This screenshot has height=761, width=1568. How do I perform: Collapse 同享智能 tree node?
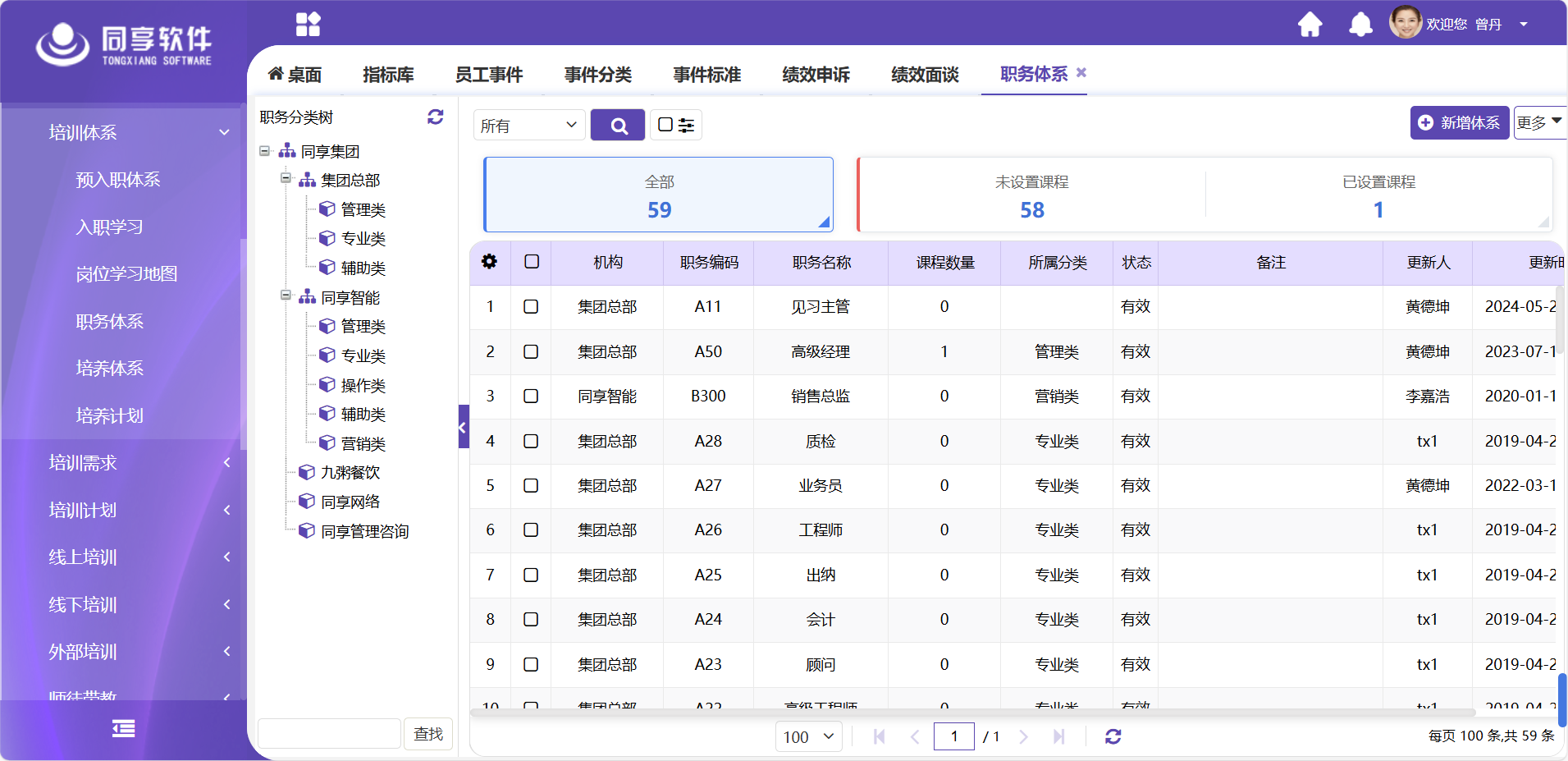point(286,296)
